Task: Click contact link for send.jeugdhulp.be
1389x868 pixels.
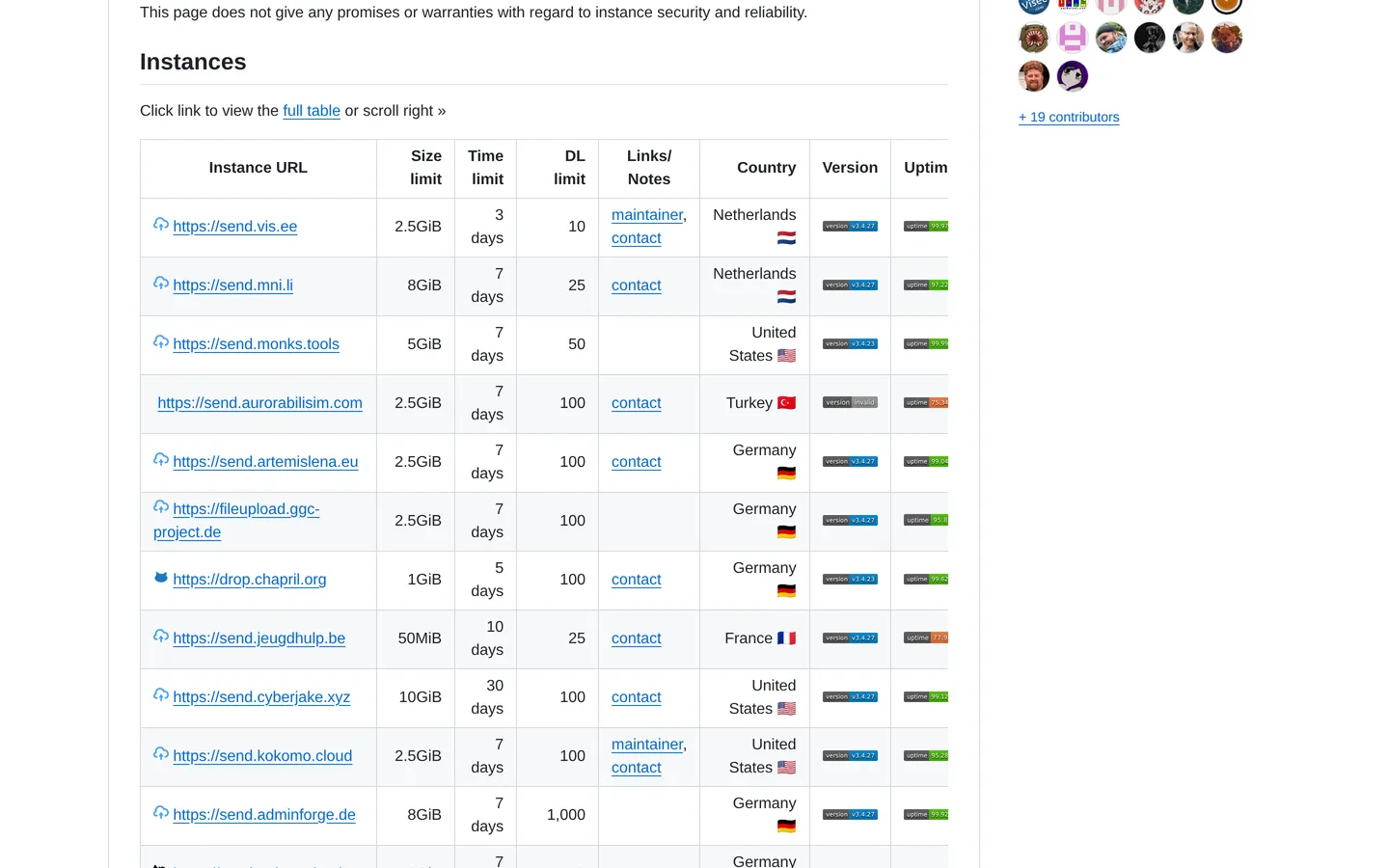Action: coord(637,638)
